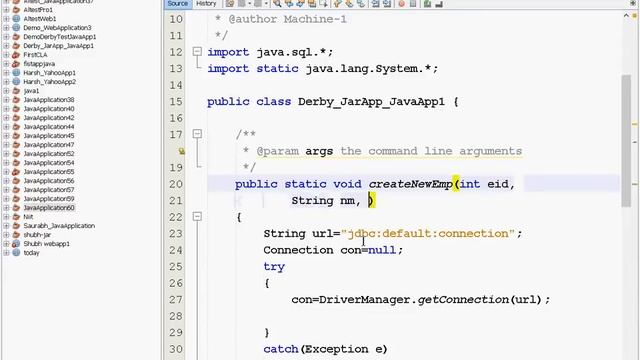Select the shubh-jar project
Viewport: 640px width, 360px height.
[x=37, y=235]
